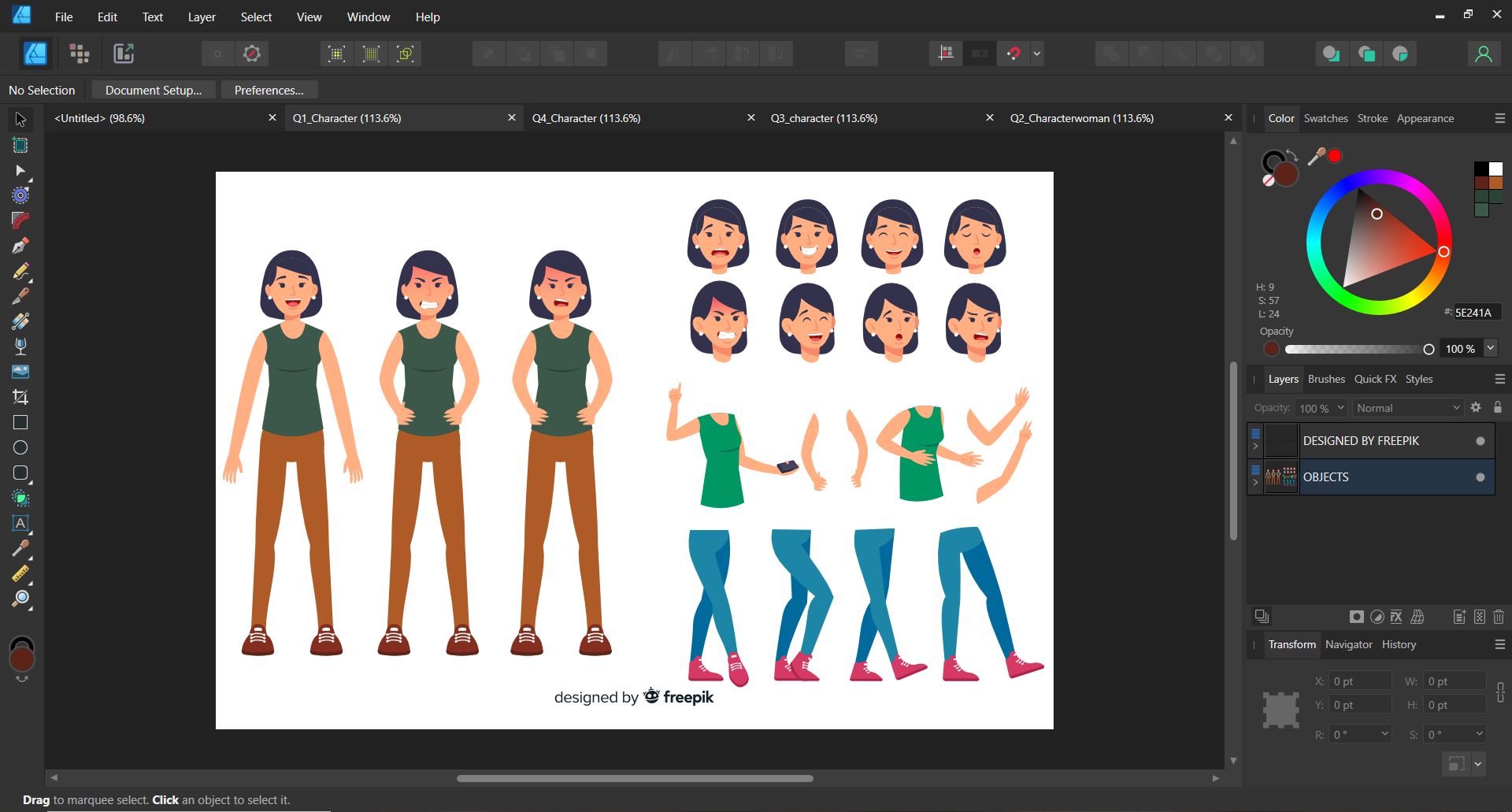Select the Pen tool

(21, 246)
